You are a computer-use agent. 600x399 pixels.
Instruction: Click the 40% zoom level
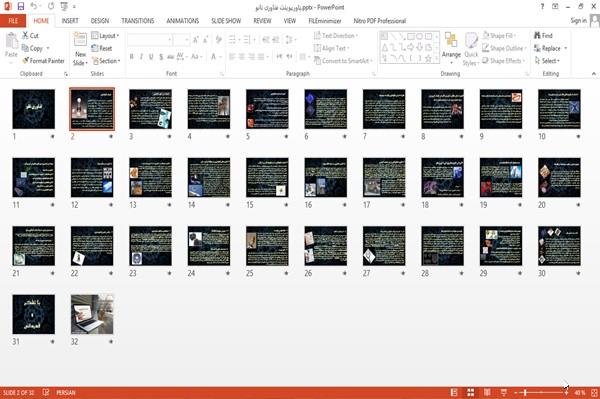pos(580,392)
